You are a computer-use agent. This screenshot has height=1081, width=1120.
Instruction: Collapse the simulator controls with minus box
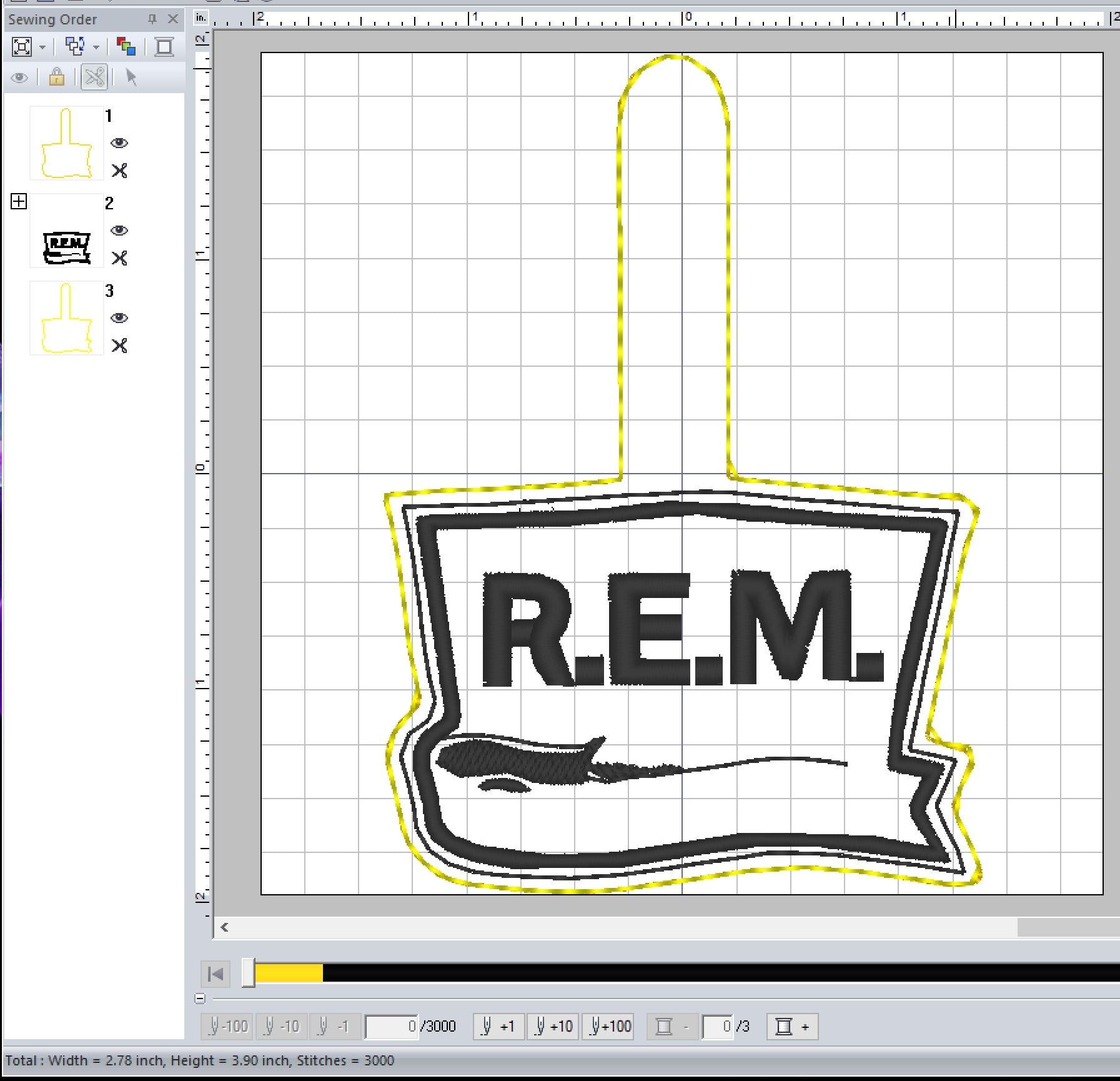(200, 999)
